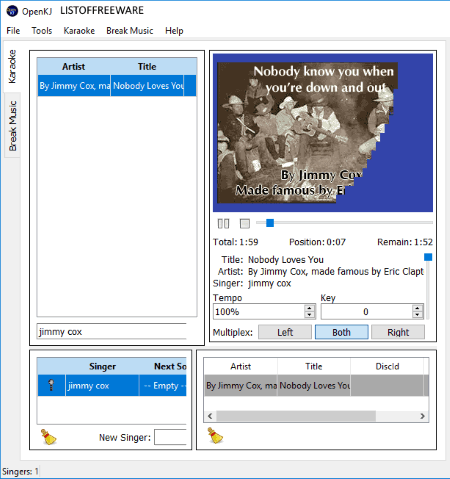Click the karaoke video preview image
The height and width of the screenshot is (479, 450).
pyautogui.click(x=323, y=133)
